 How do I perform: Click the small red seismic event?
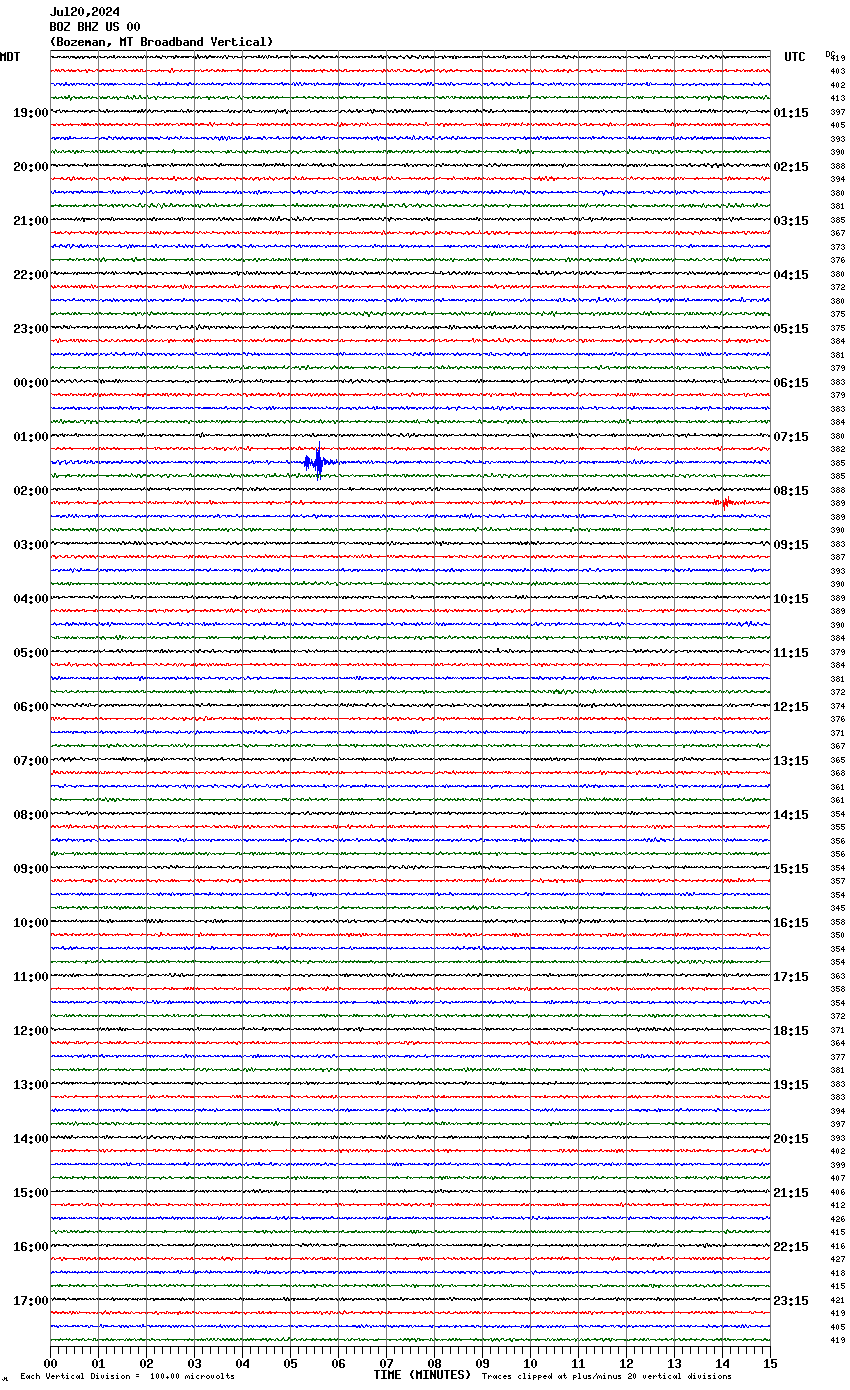point(724,502)
